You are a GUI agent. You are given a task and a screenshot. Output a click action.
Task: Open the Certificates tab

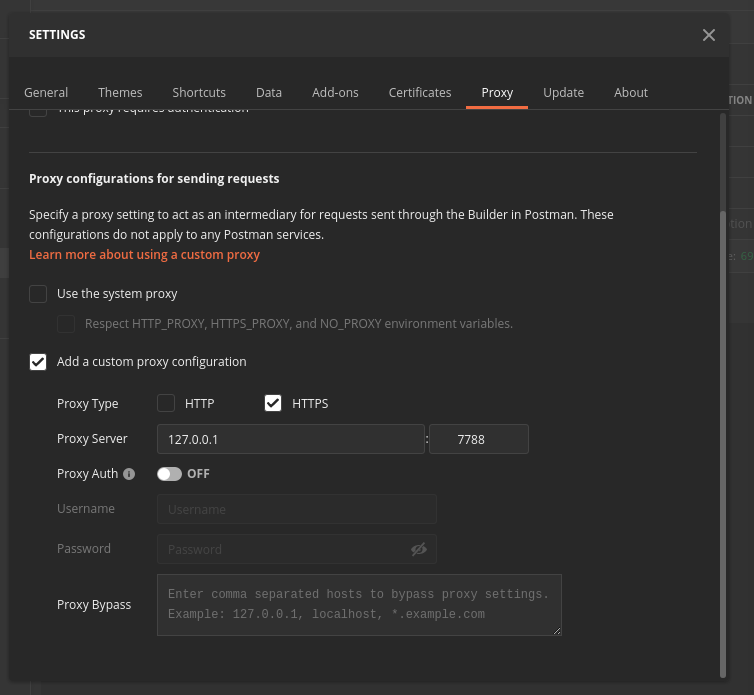(420, 92)
